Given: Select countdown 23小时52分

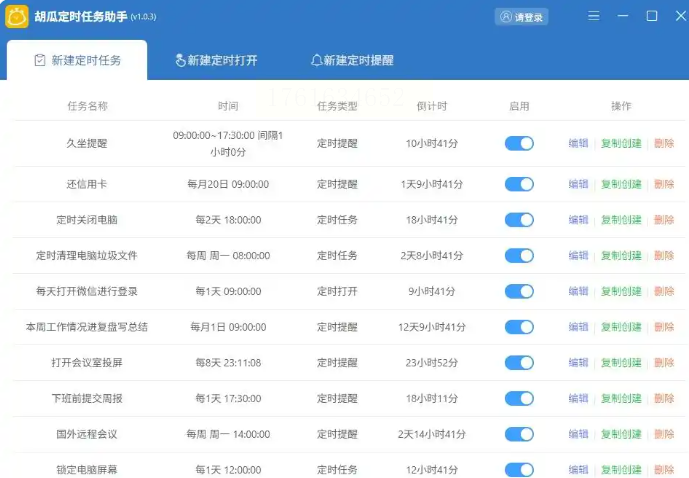Looking at the screenshot, I should pos(432,362).
